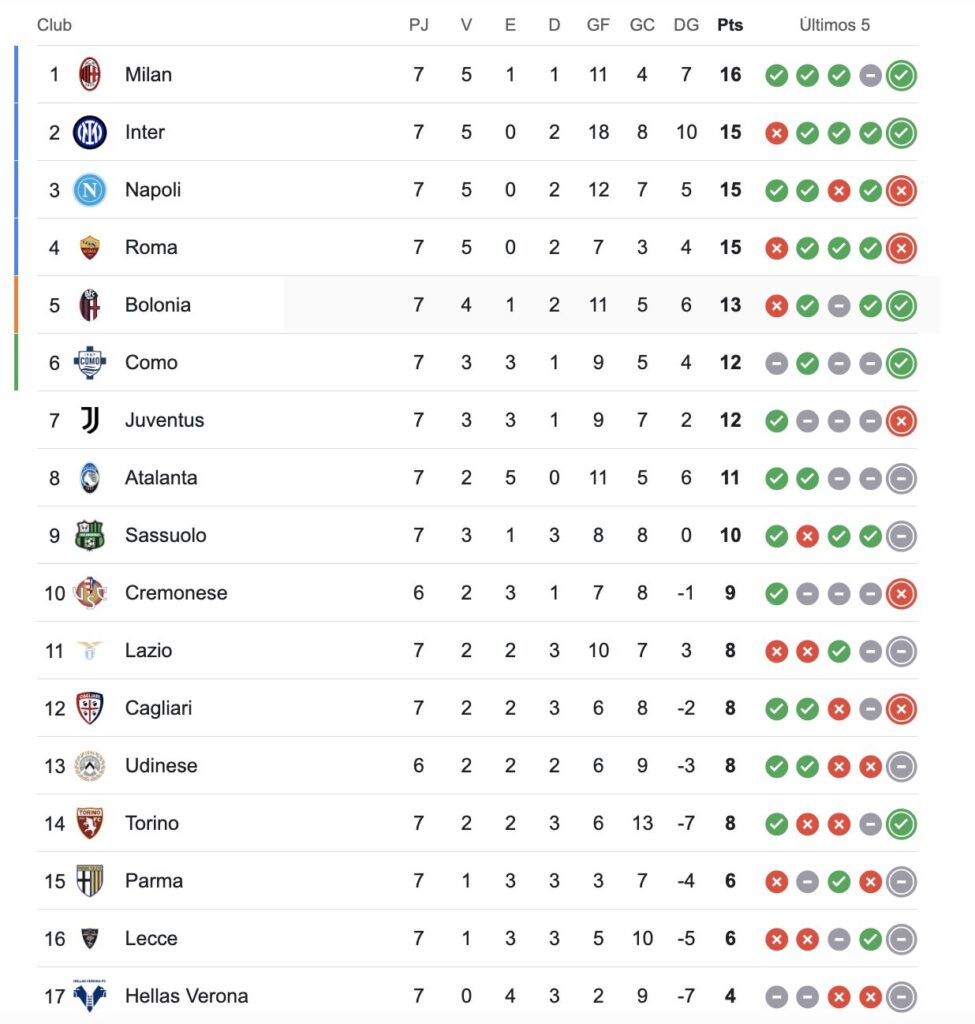Viewport: 975px width, 1024px height.
Task: Click the Milan club crest icon
Action: (90, 75)
